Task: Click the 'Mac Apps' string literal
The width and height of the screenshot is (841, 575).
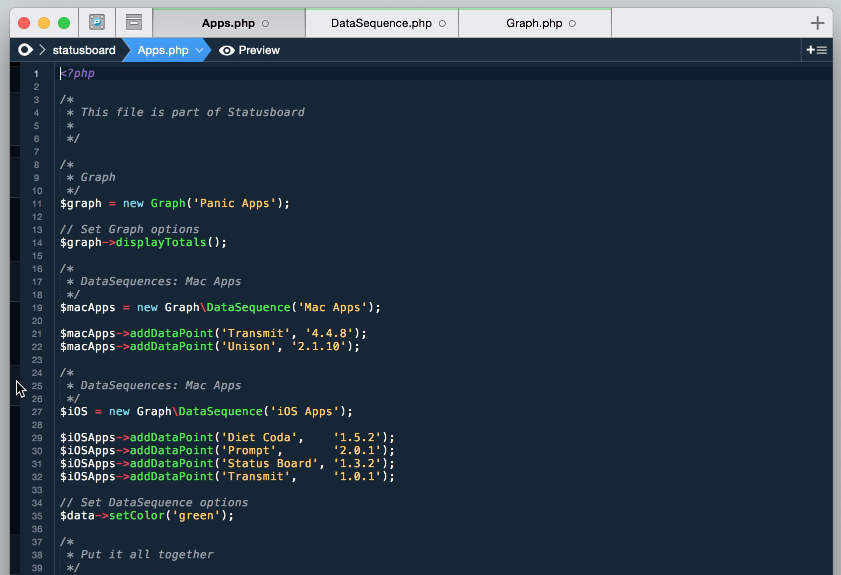Action: click(333, 307)
